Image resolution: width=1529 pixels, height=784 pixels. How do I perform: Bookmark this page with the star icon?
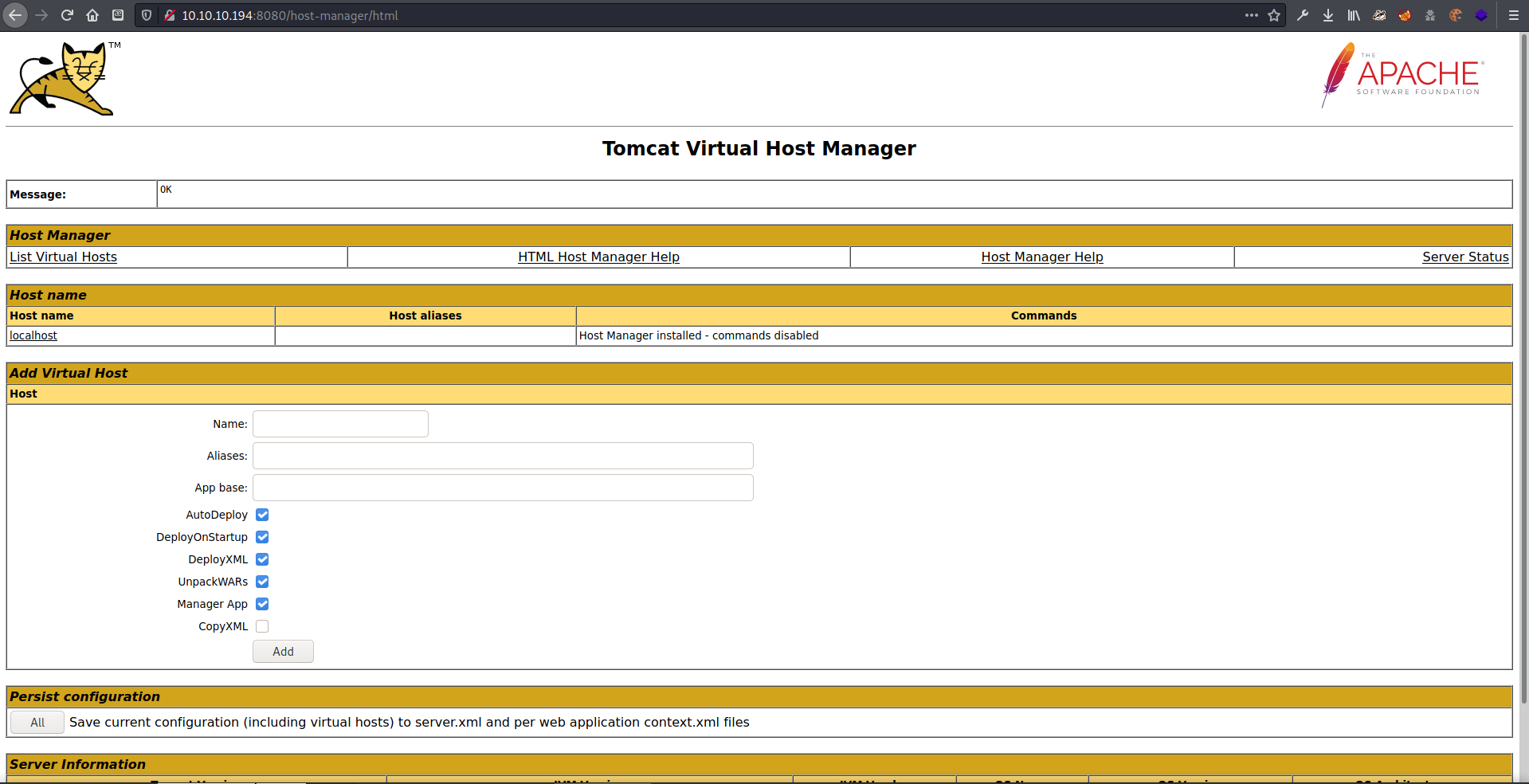[x=1274, y=15]
